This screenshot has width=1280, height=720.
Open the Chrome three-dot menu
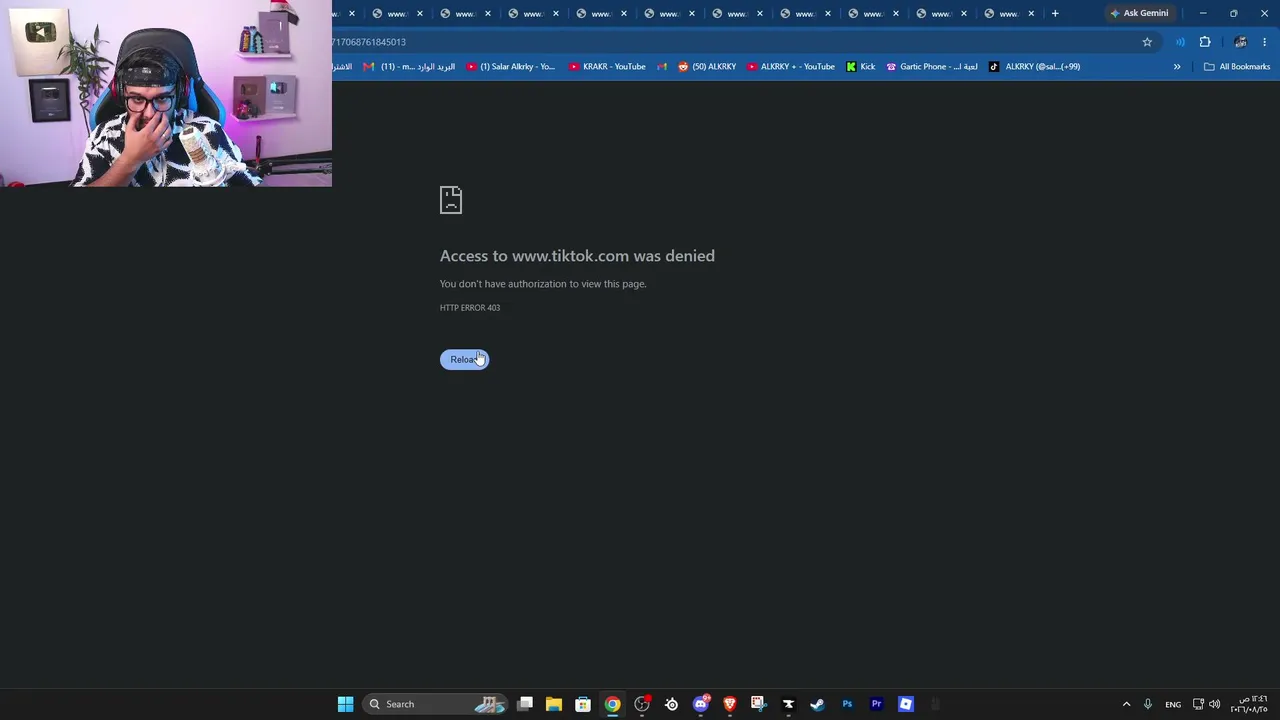point(1265,42)
